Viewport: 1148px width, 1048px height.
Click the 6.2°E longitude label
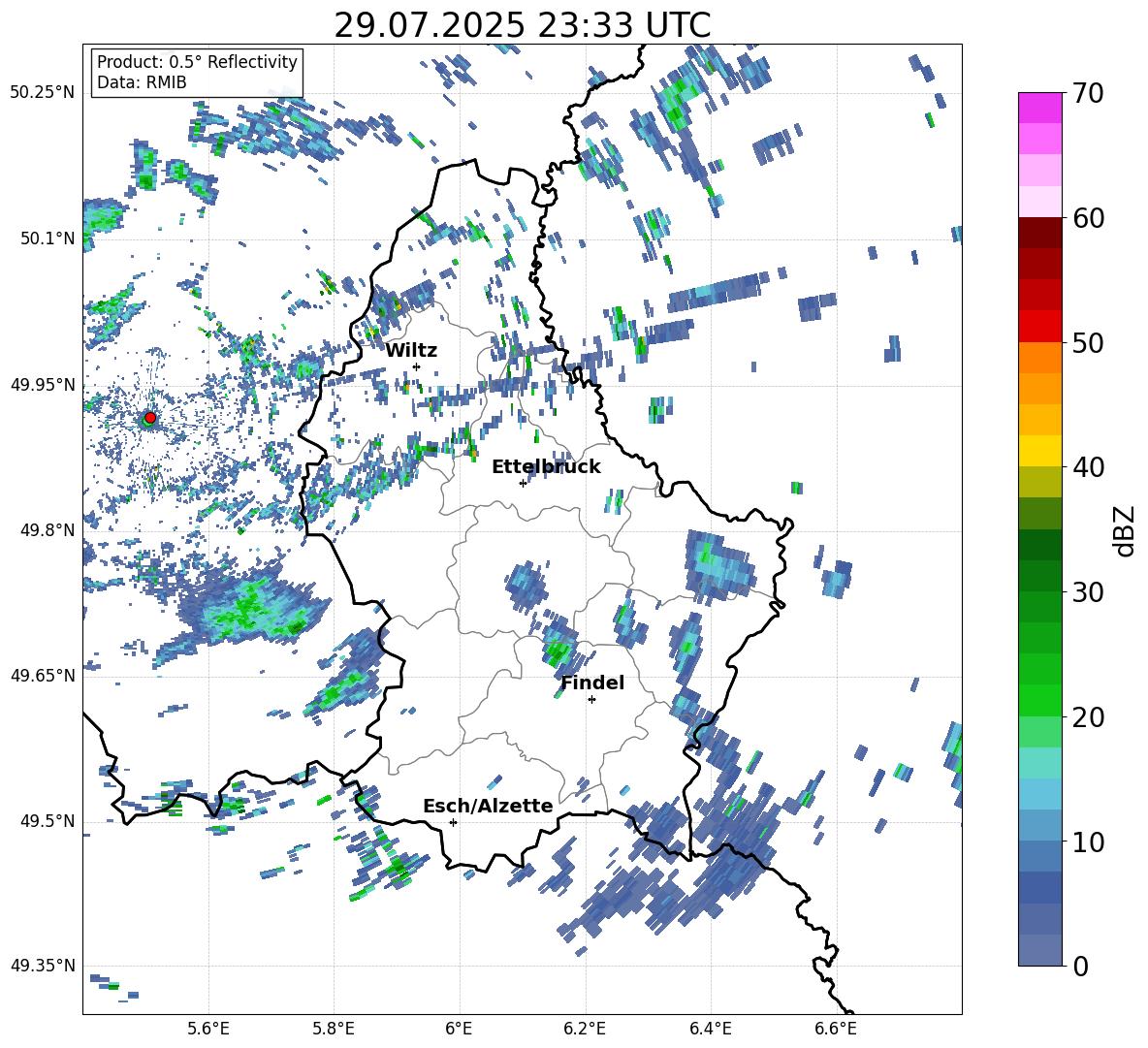585,1029
